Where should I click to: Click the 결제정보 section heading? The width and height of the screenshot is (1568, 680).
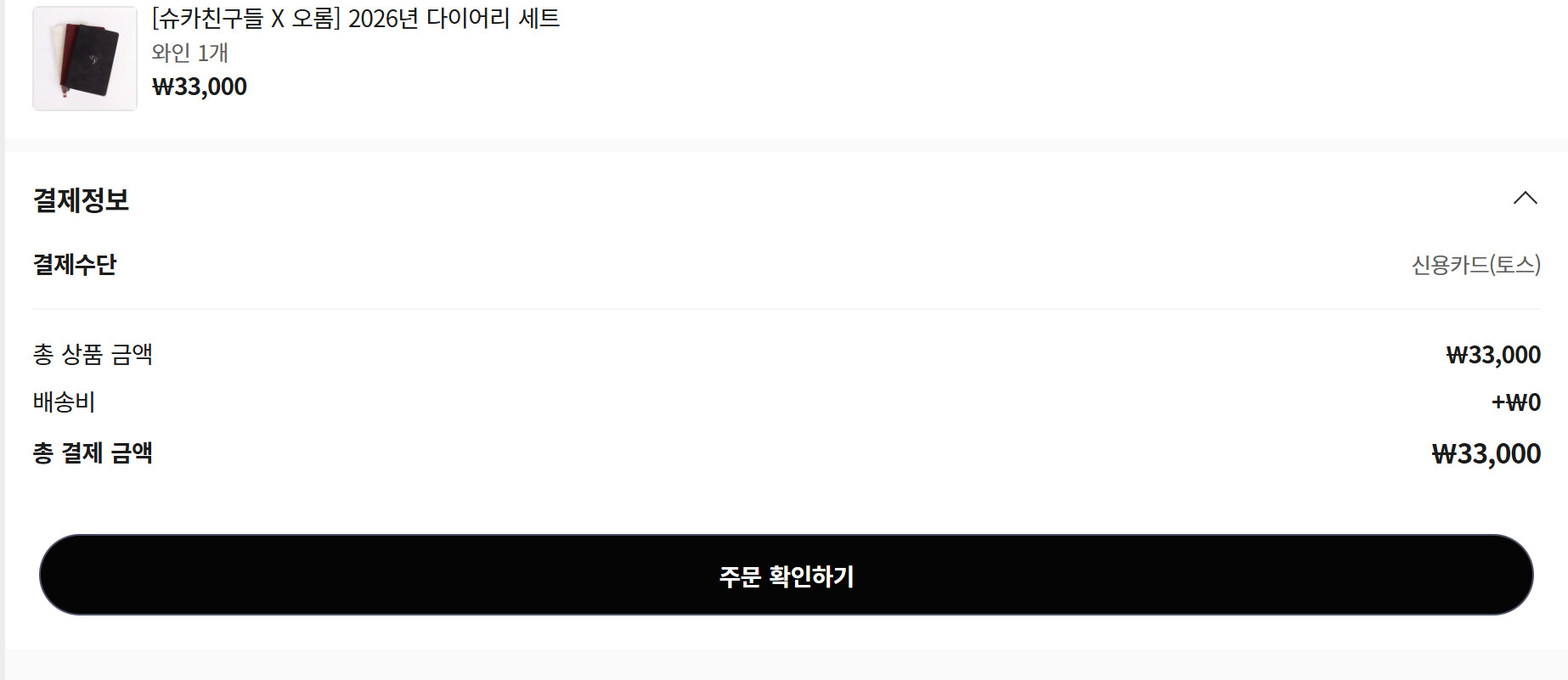[x=81, y=200]
